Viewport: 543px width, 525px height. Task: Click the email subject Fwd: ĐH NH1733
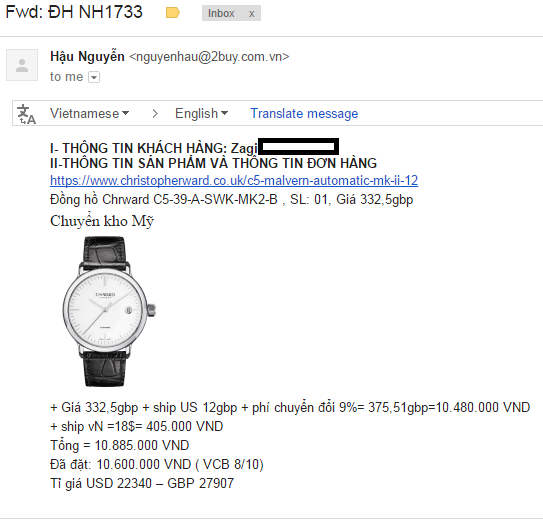pyautogui.click(x=74, y=12)
